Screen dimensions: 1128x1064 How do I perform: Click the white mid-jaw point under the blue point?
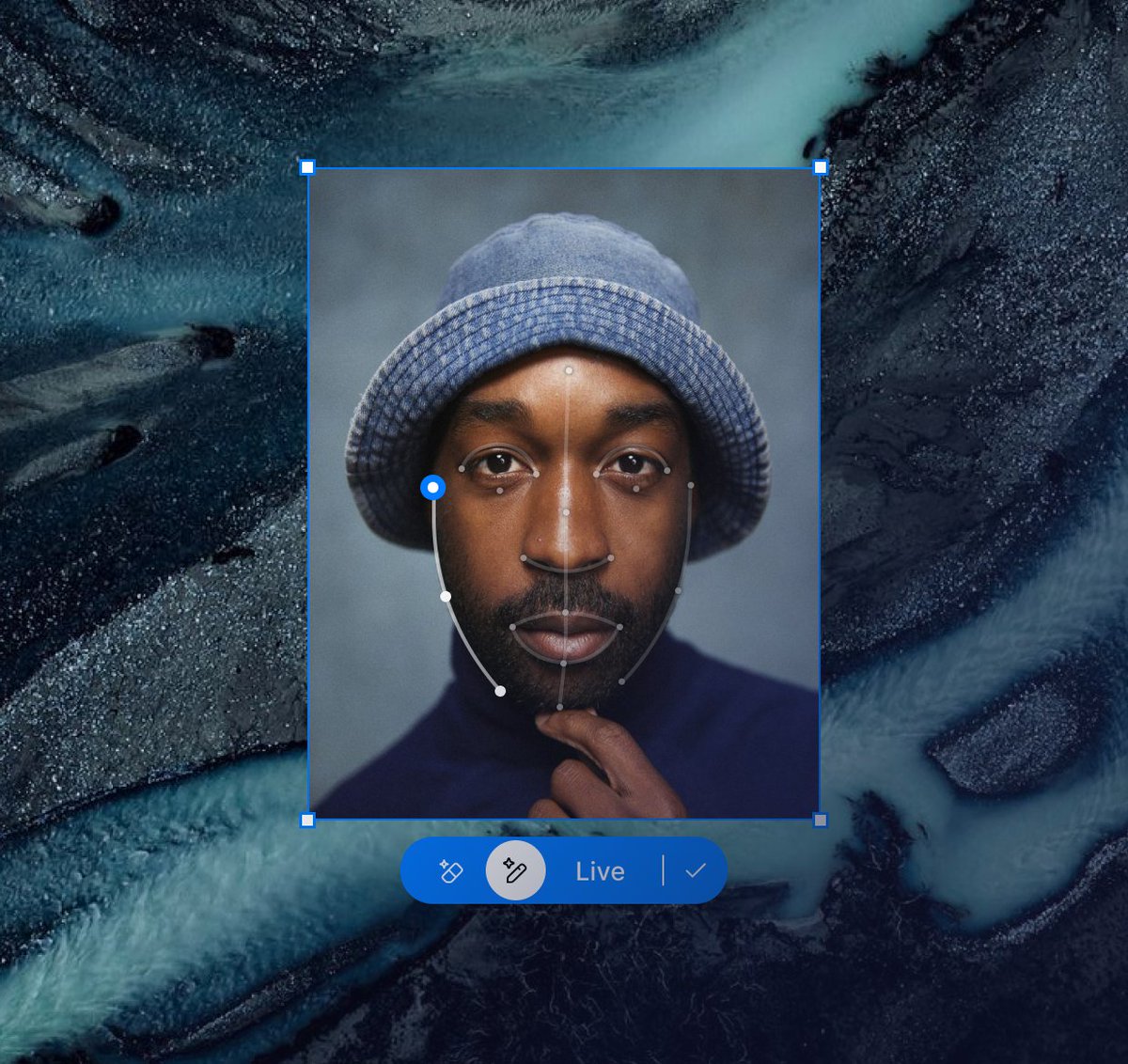pyautogui.click(x=446, y=597)
